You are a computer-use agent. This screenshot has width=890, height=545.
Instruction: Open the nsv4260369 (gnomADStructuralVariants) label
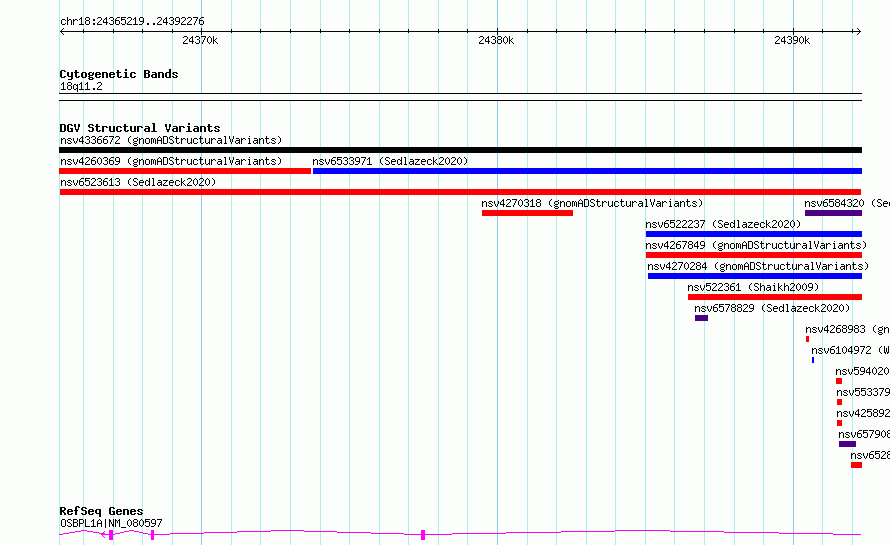[171, 161]
